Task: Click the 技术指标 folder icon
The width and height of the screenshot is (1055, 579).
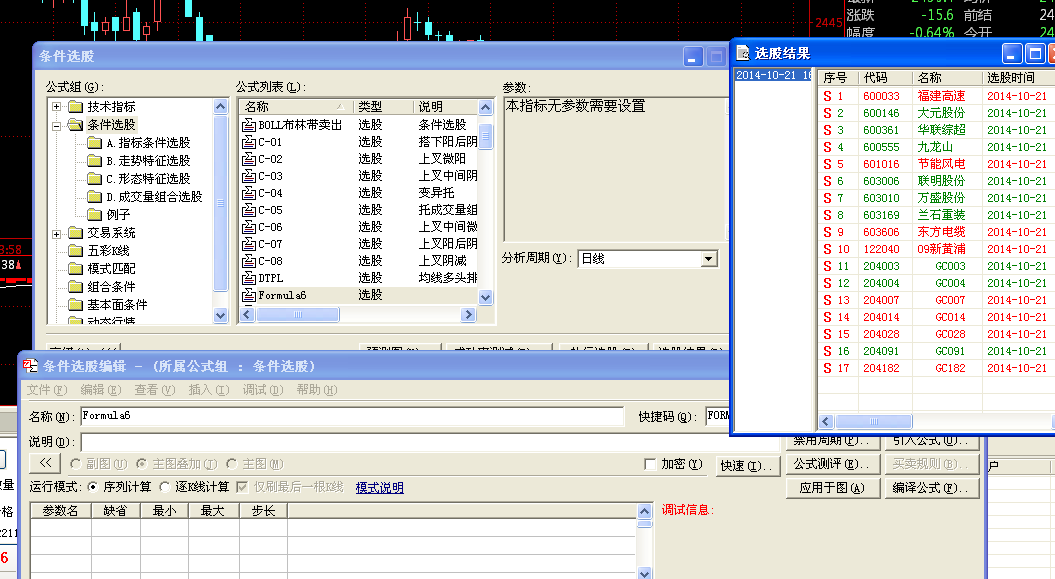Action: click(x=75, y=107)
